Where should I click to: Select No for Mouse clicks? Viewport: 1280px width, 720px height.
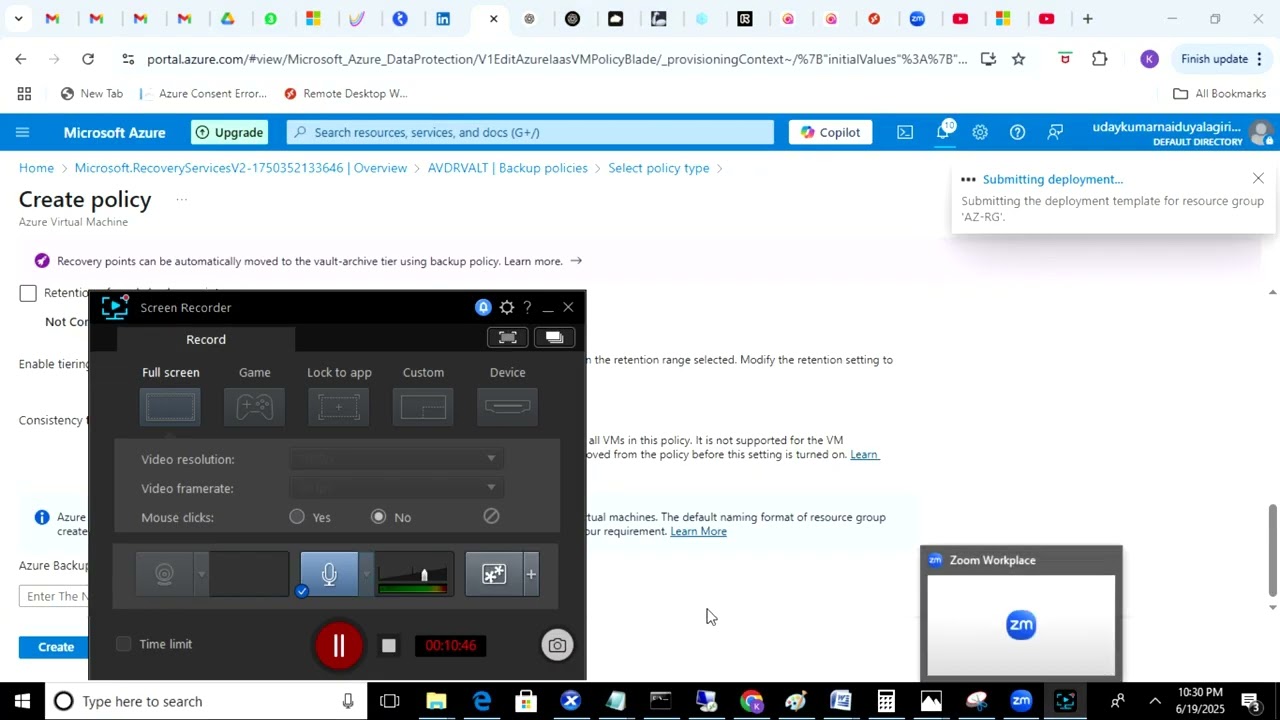click(378, 517)
